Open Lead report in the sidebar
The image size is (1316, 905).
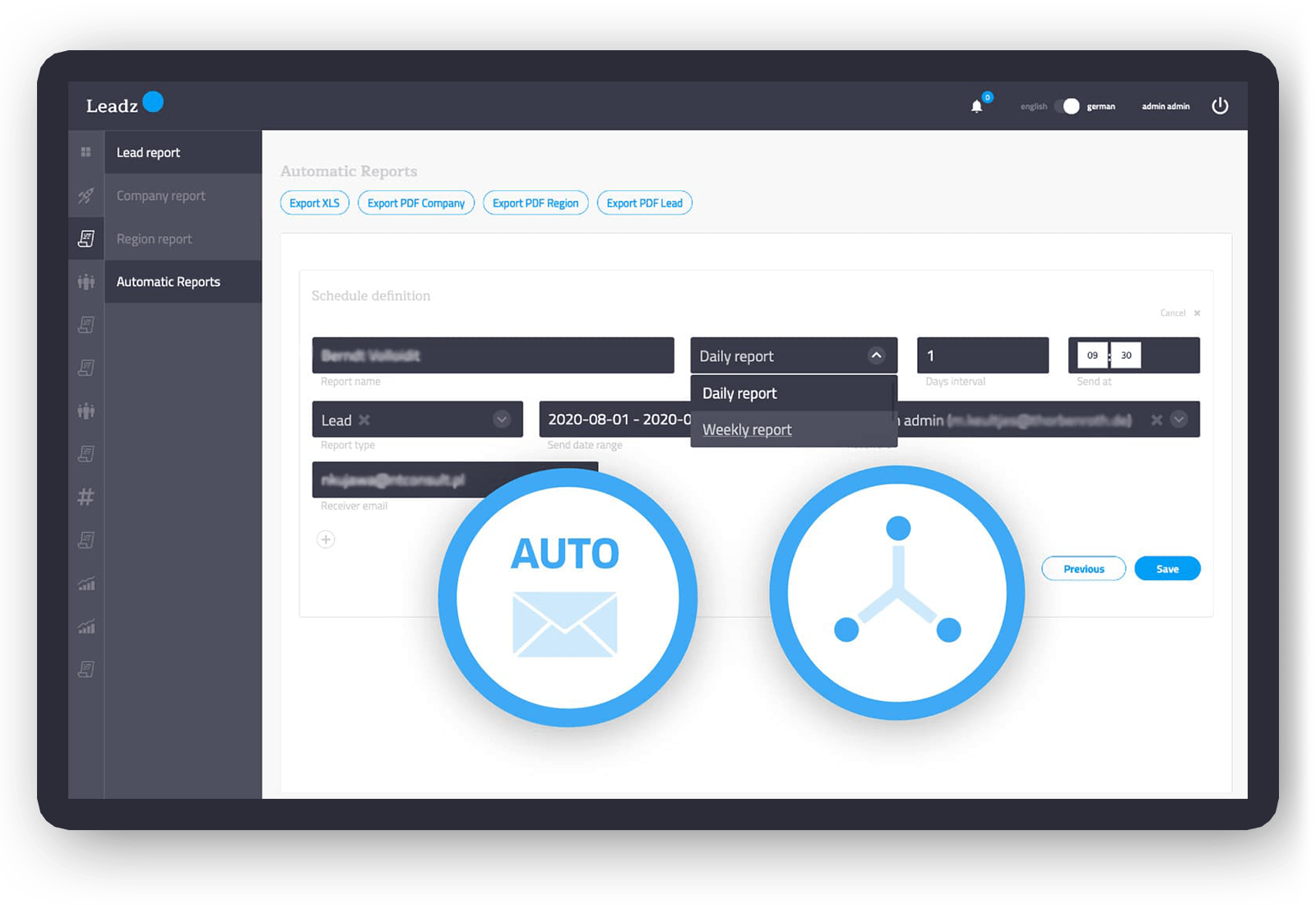click(x=183, y=152)
